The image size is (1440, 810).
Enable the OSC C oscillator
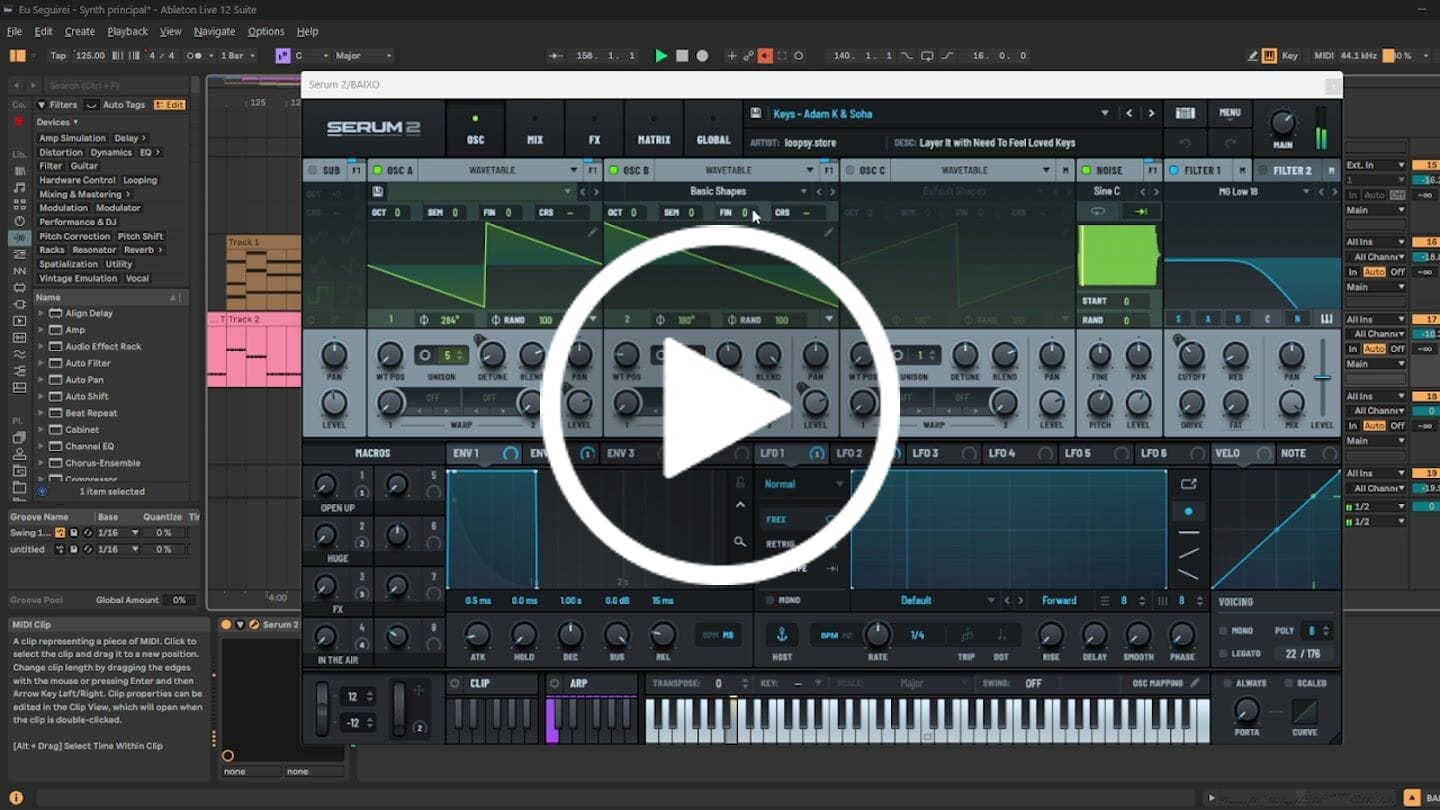[x=850, y=171]
